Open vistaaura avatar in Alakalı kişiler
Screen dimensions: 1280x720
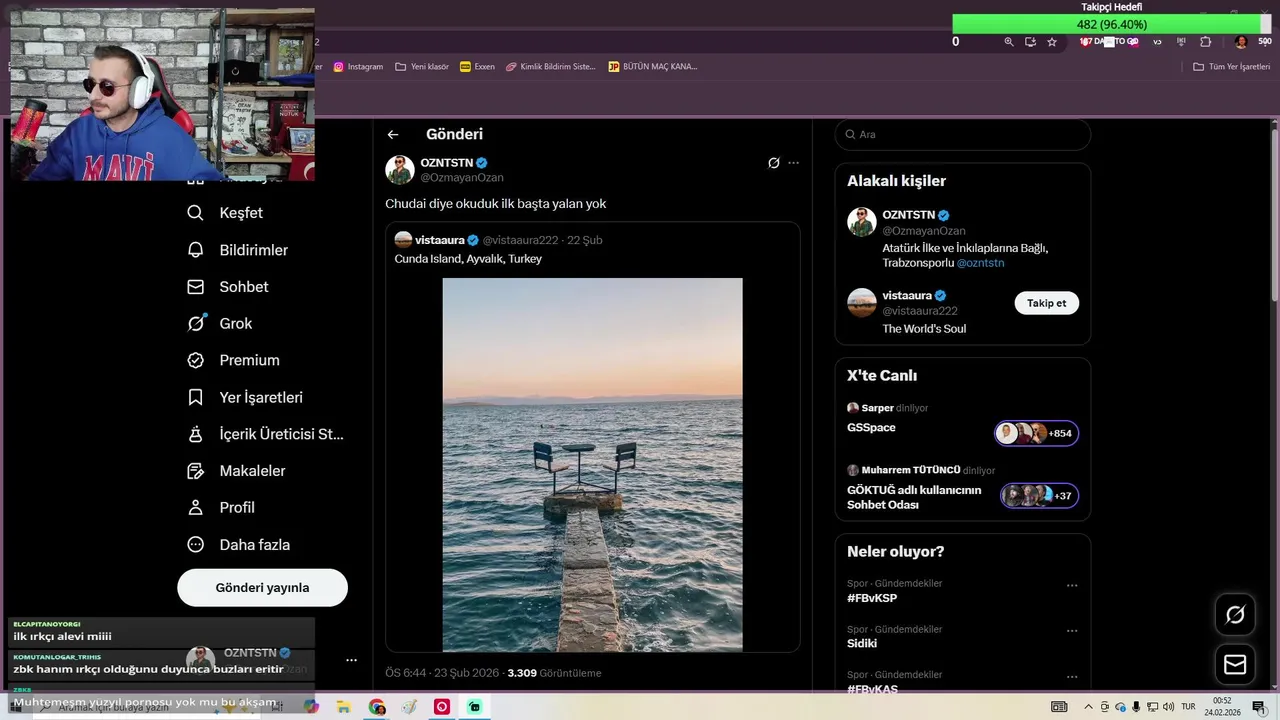tap(862, 303)
